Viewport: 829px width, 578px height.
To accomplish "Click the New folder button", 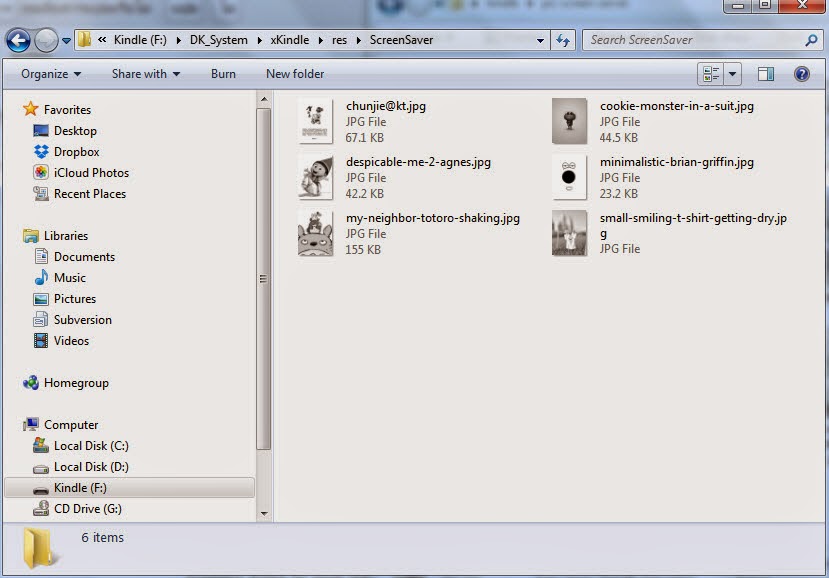I will coord(295,74).
